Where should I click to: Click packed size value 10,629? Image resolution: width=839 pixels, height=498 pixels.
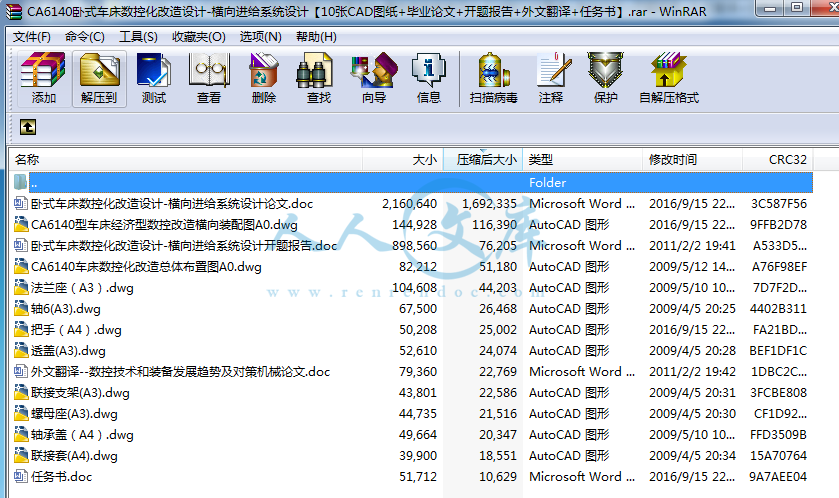pyautogui.click(x=498, y=476)
